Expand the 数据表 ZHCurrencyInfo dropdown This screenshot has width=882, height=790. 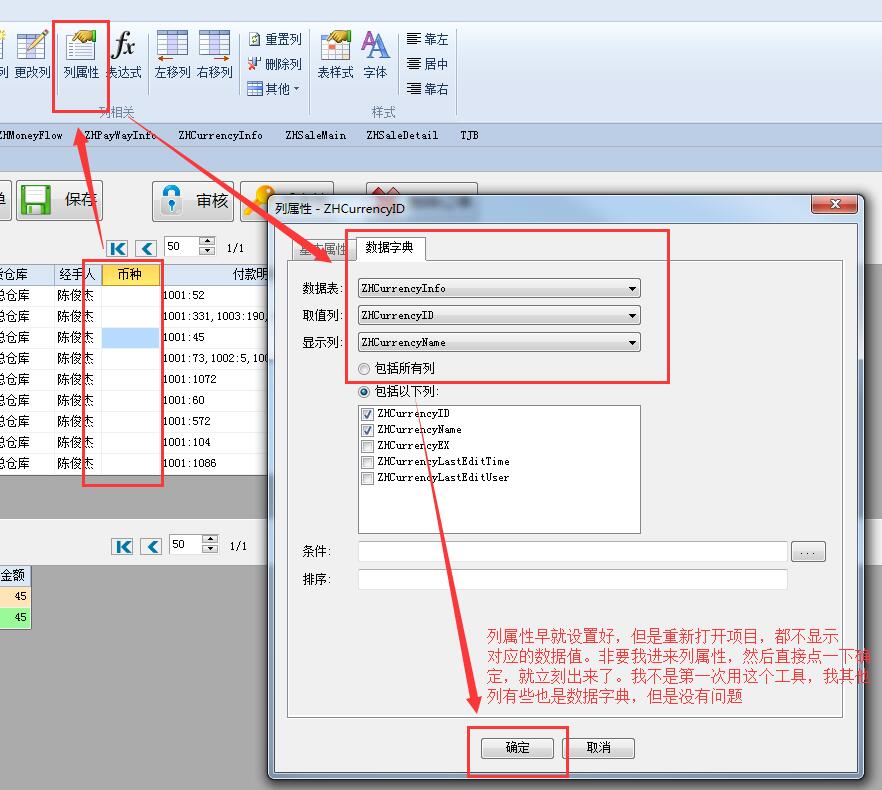point(632,289)
